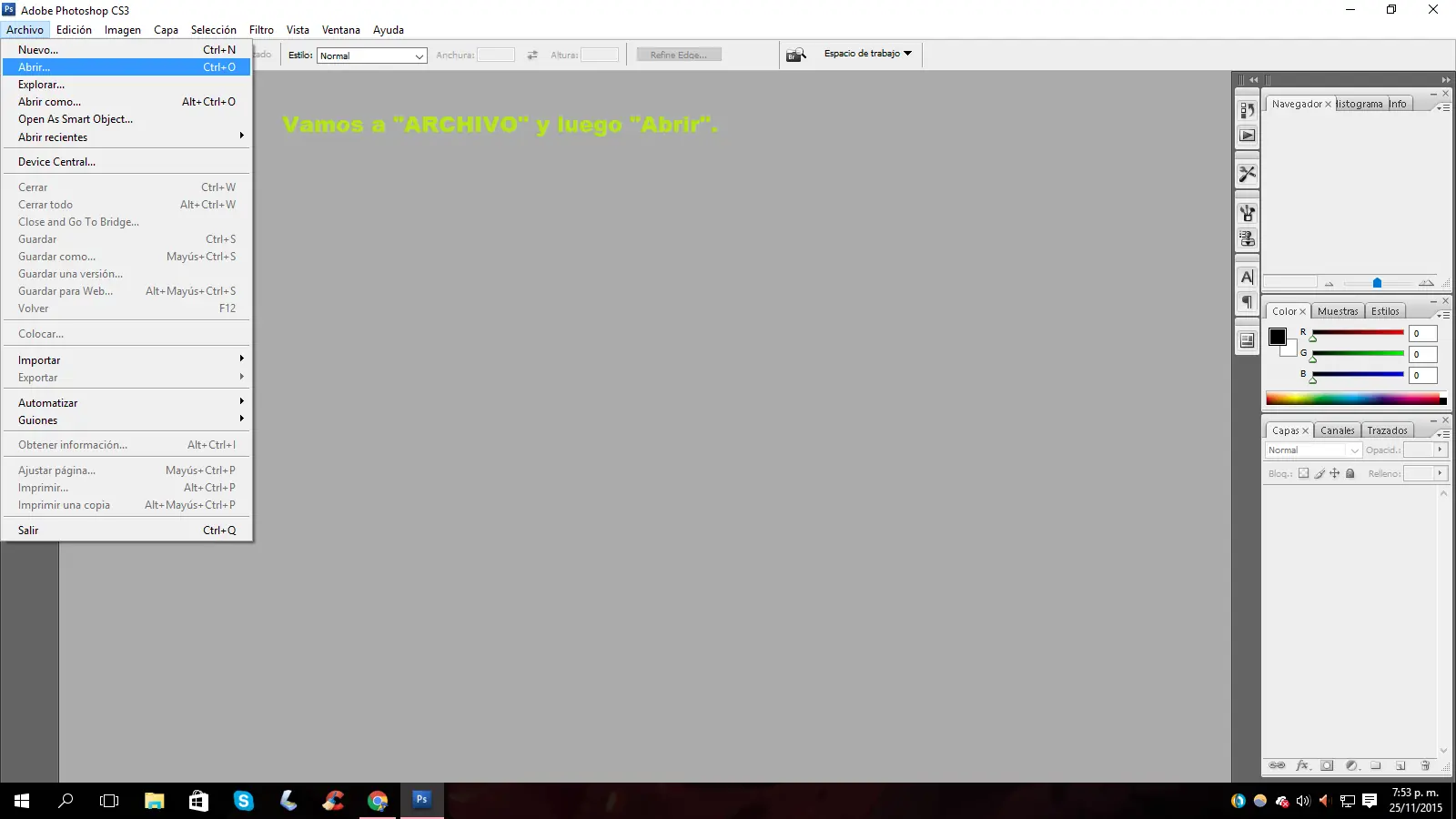
Task: Switch to the Muestras tab
Action: 1338,311
